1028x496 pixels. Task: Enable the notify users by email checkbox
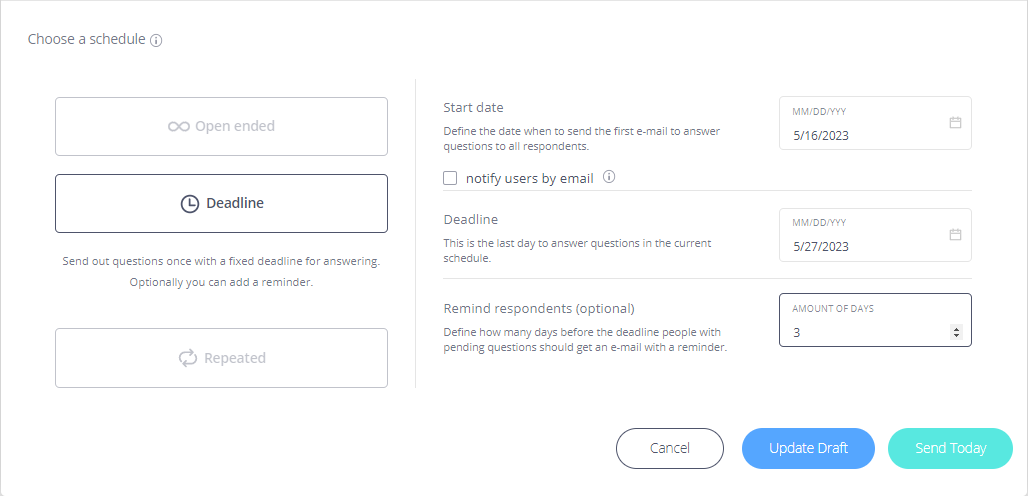click(450, 178)
